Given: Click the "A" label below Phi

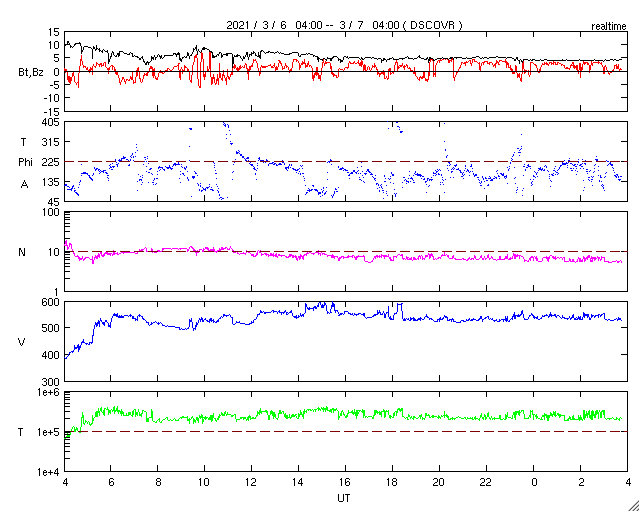Looking at the screenshot, I should 24,185.
